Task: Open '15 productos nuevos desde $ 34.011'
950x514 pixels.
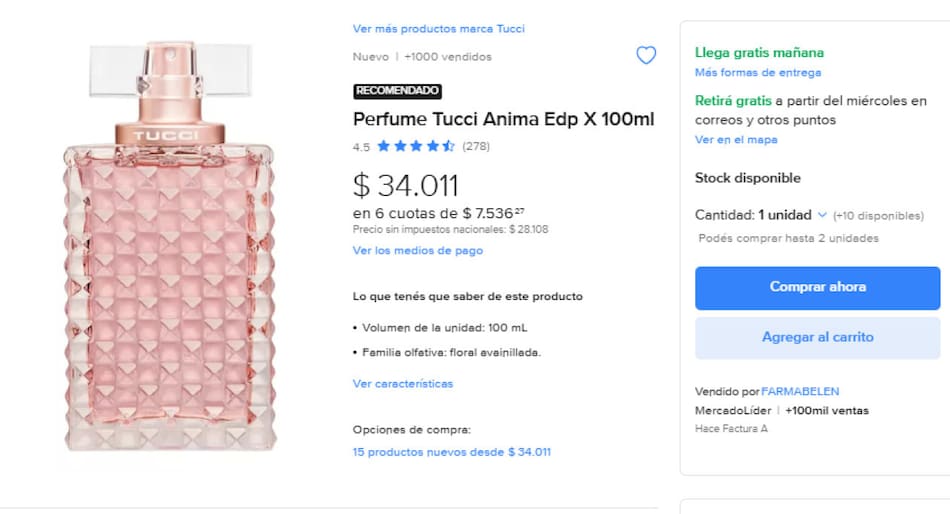Action: (451, 452)
